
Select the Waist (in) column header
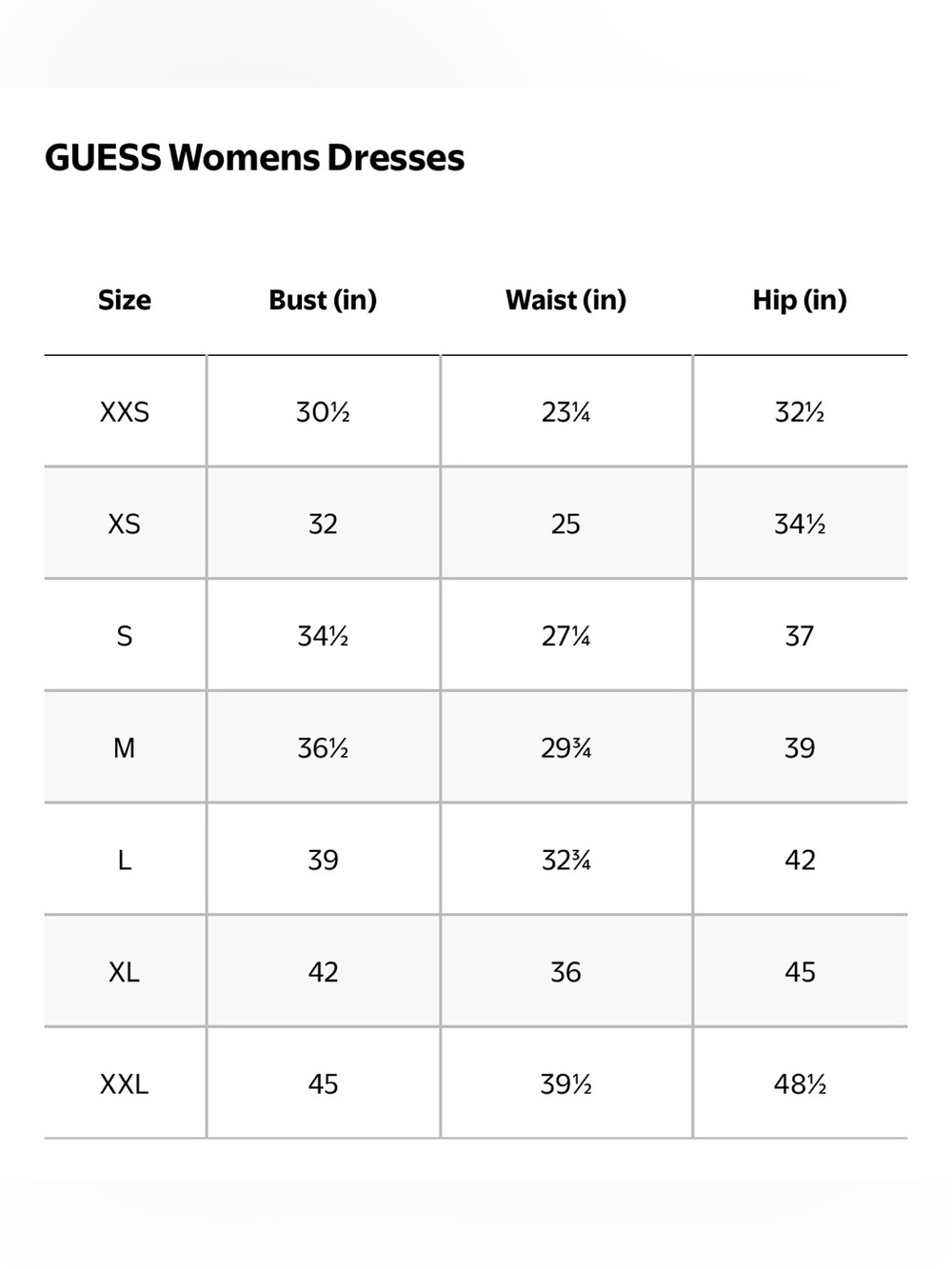point(565,300)
